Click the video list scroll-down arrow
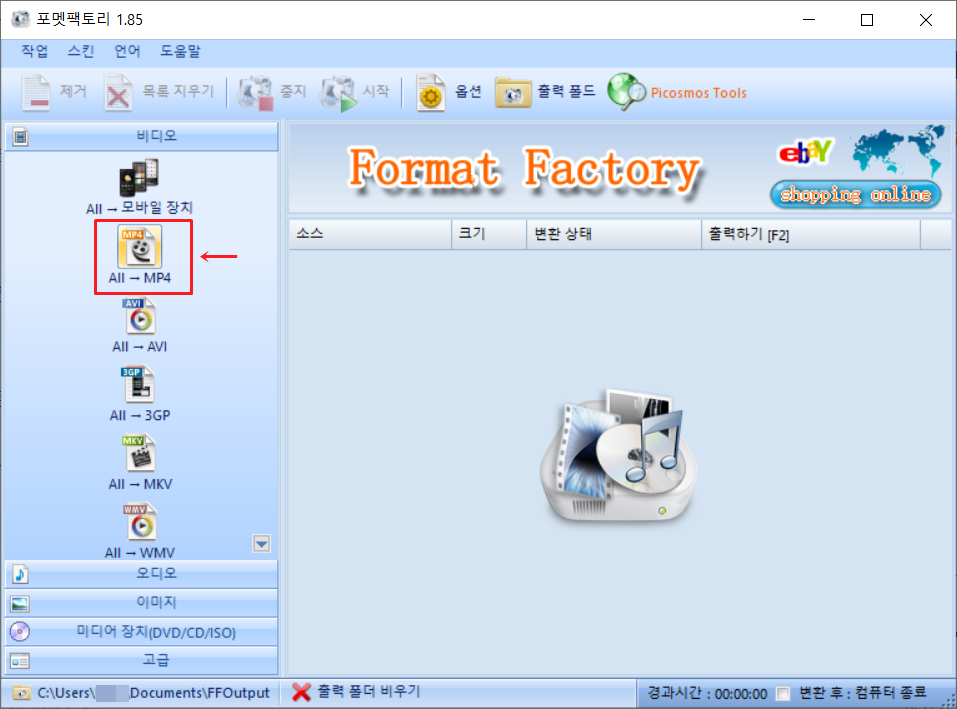The height and width of the screenshot is (709, 957). click(x=261, y=543)
